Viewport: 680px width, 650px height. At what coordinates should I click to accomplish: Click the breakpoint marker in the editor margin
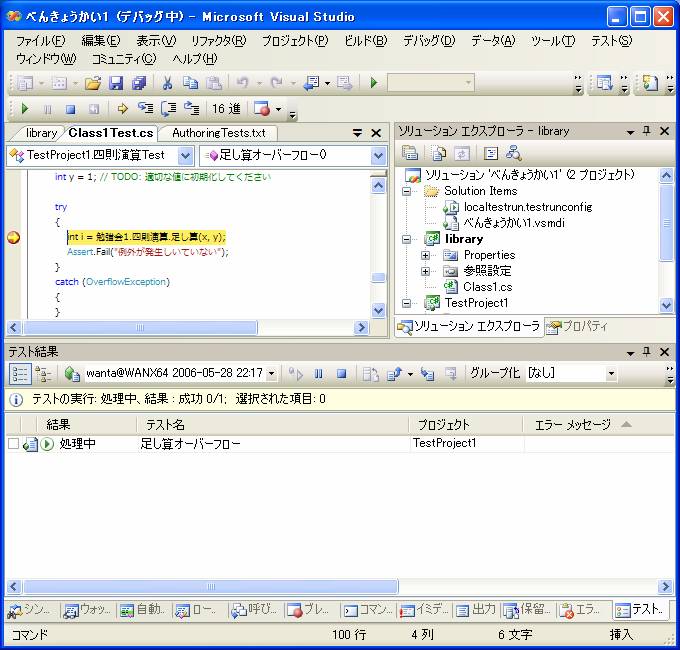(14, 237)
